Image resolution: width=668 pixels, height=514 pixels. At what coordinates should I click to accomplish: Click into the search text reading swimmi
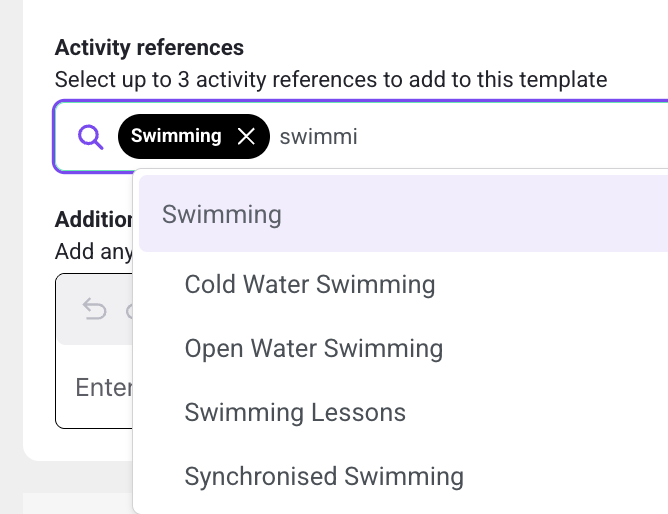[318, 137]
